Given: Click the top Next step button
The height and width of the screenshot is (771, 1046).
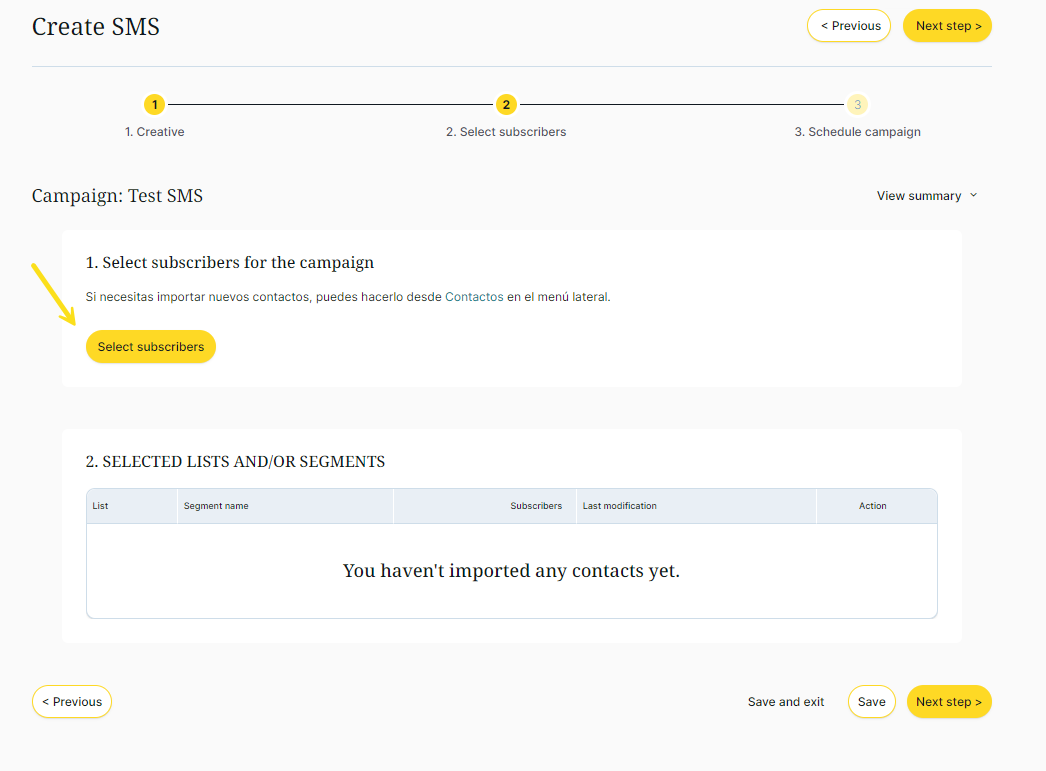Looking at the screenshot, I should pyautogui.click(x=947, y=26).
